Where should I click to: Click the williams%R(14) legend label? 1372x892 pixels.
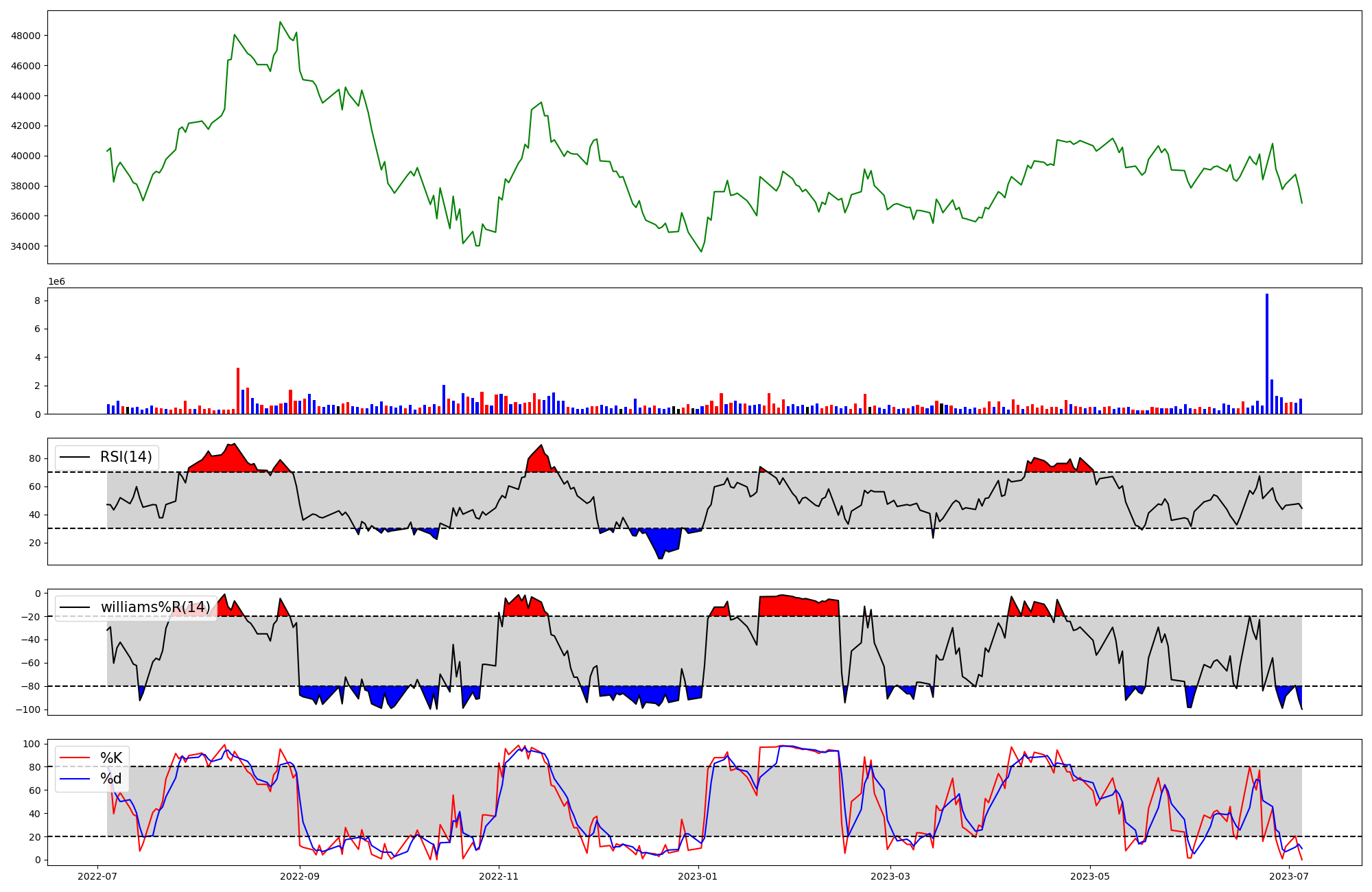pos(155,607)
